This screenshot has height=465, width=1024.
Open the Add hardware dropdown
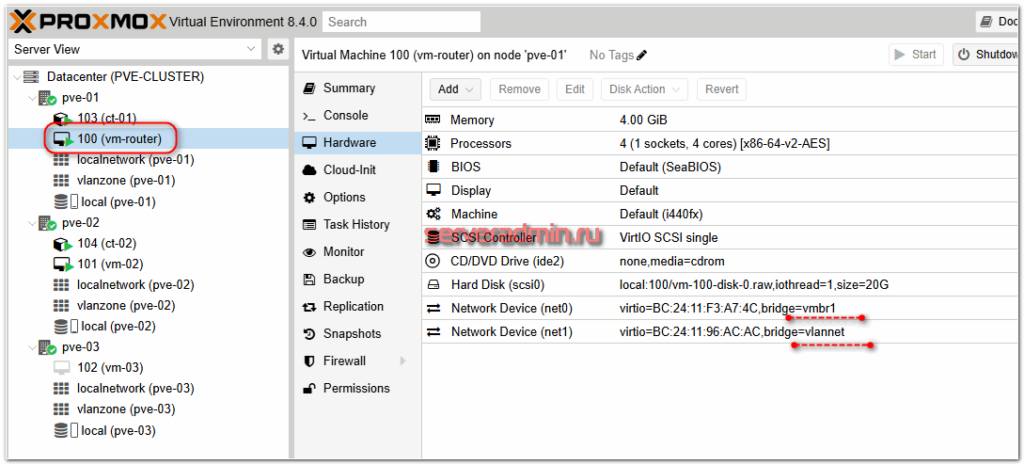(x=456, y=89)
